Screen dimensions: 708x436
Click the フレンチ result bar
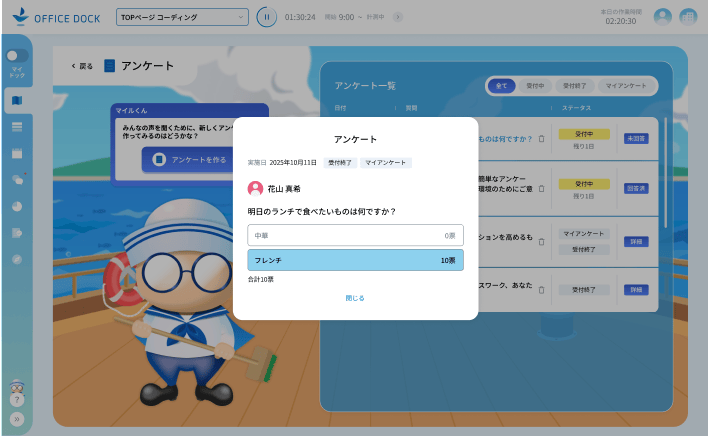click(355, 260)
